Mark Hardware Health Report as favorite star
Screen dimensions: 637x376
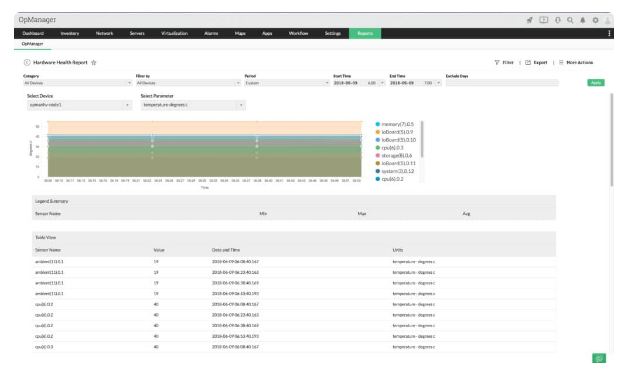[x=94, y=63]
